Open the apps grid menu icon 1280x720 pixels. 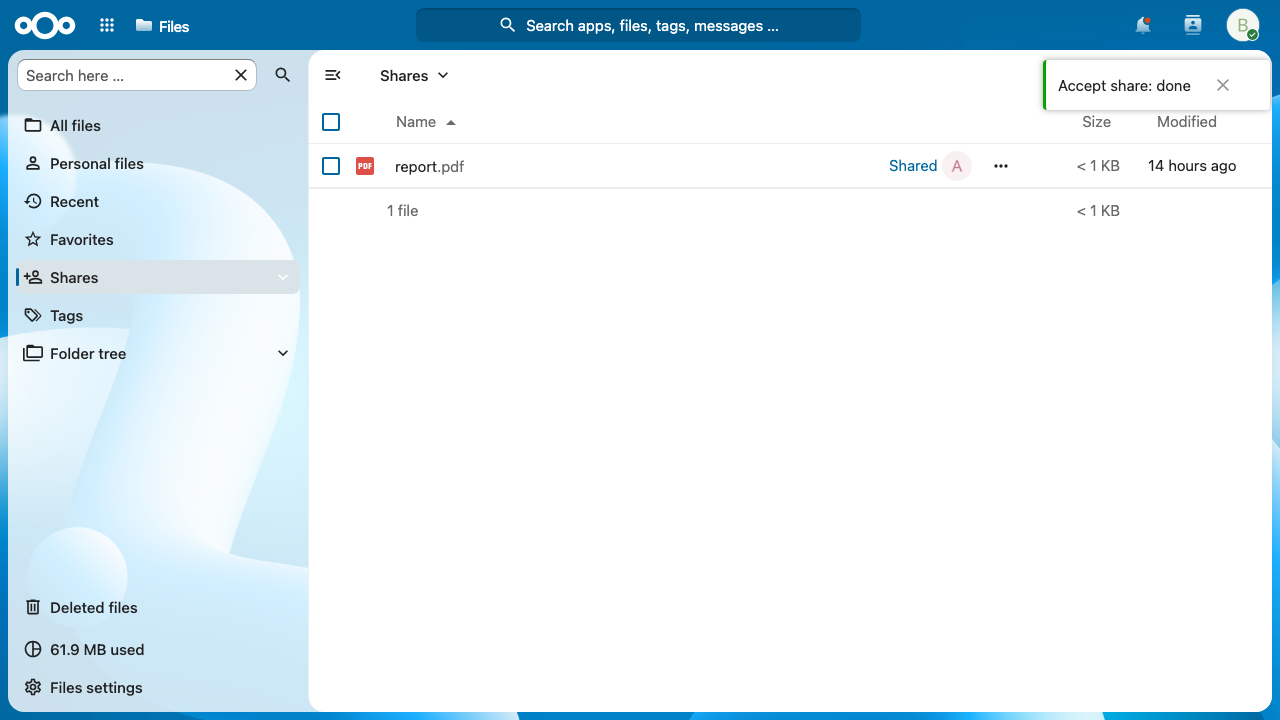107,26
